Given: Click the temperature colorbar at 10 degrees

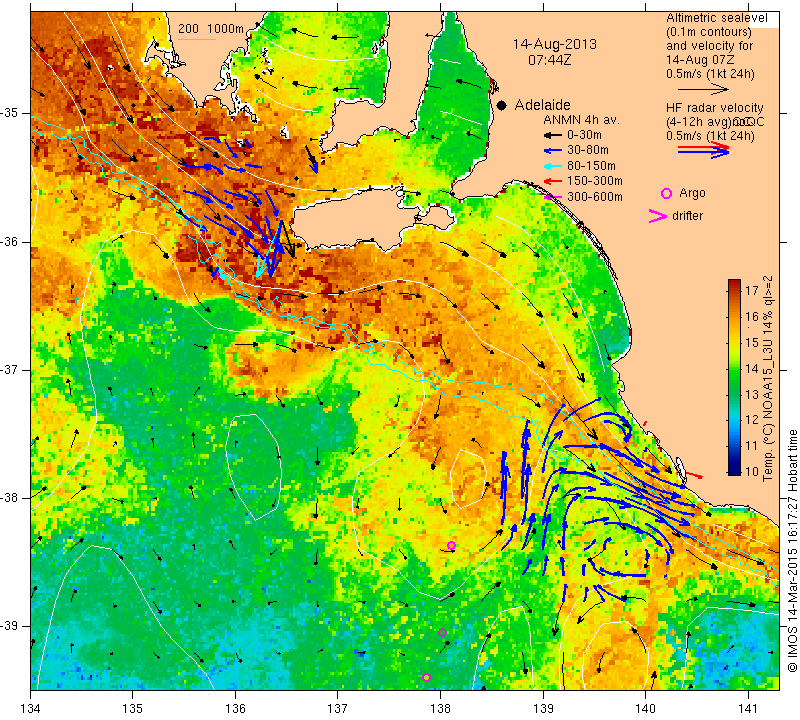Looking at the screenshot, I should 734,471.
